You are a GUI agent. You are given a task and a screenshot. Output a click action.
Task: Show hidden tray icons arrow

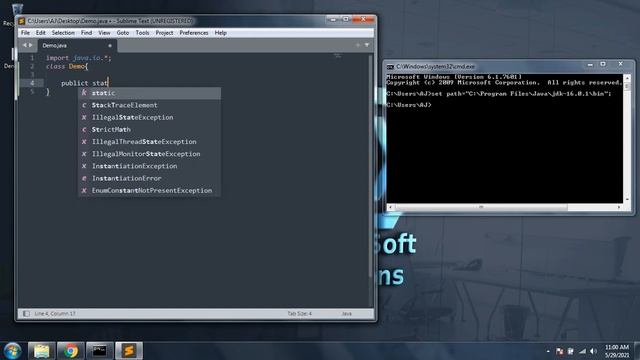pos(548,351)
